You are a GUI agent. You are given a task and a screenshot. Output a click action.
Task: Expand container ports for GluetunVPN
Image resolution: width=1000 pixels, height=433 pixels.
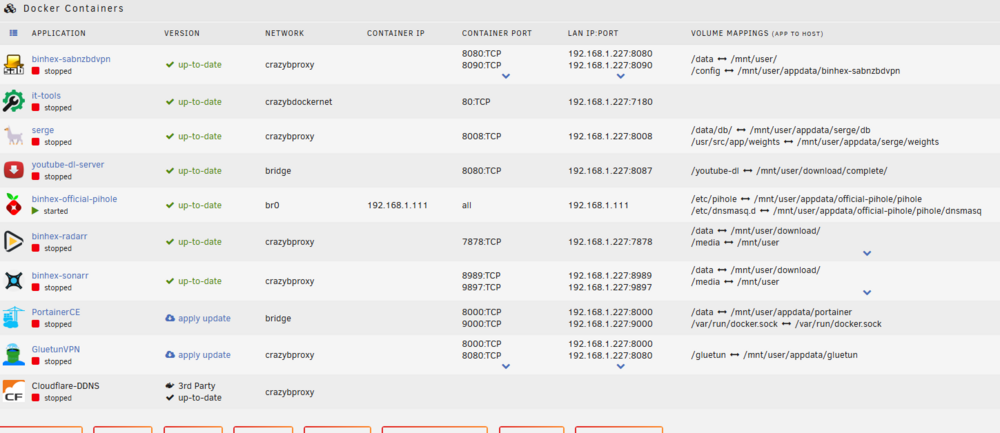click(x=506, y=366)
